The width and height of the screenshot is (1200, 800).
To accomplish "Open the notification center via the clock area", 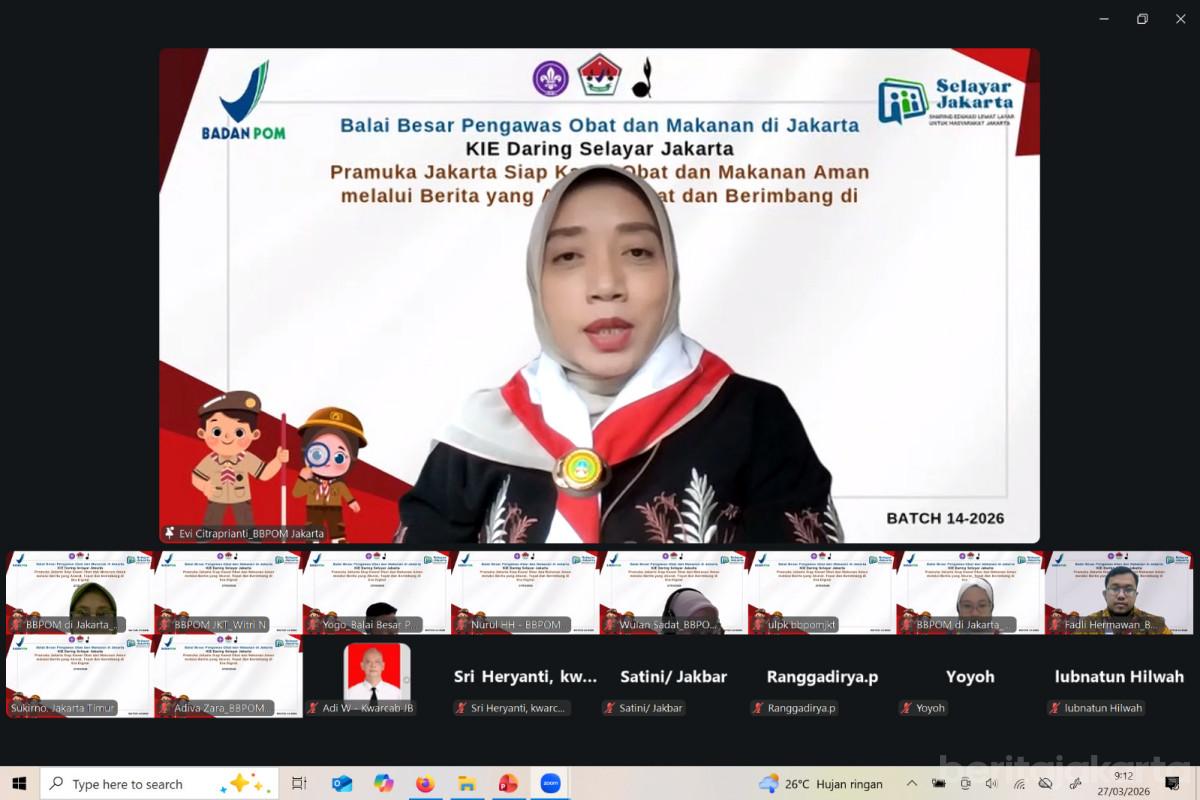I will 1123,783.
